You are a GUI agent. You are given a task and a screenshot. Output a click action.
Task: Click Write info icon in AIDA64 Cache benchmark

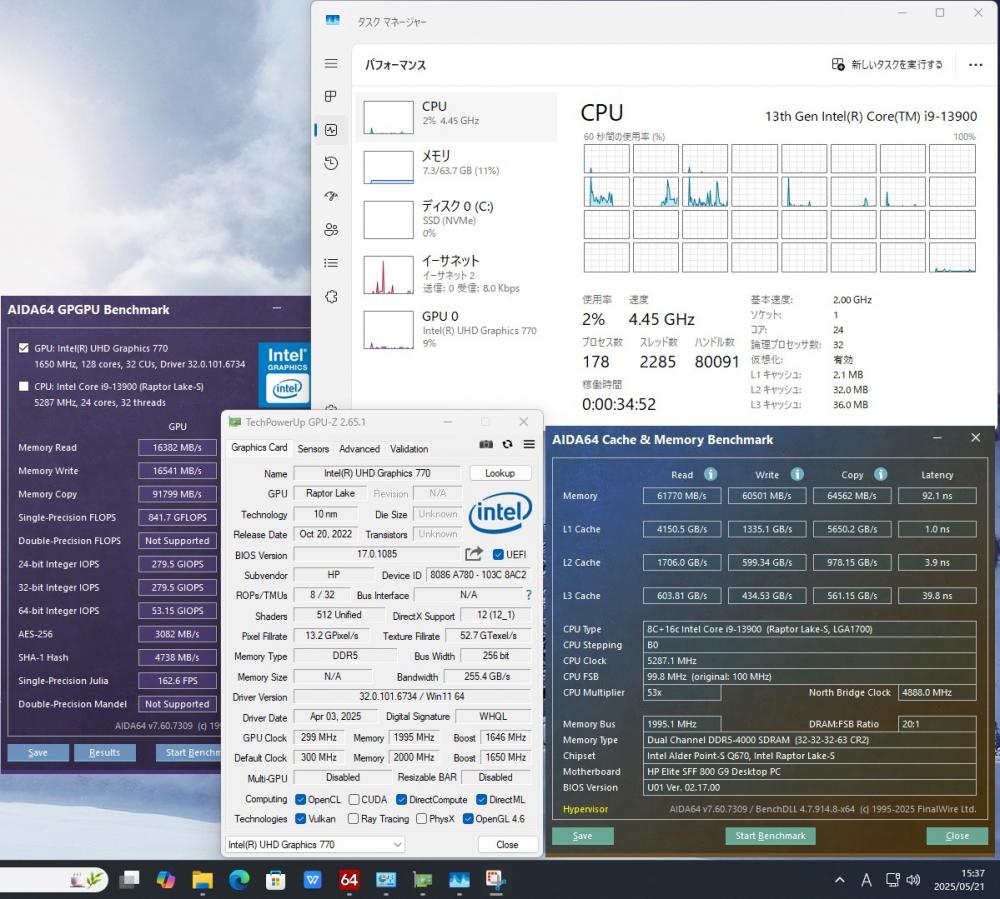coord(797,474)
